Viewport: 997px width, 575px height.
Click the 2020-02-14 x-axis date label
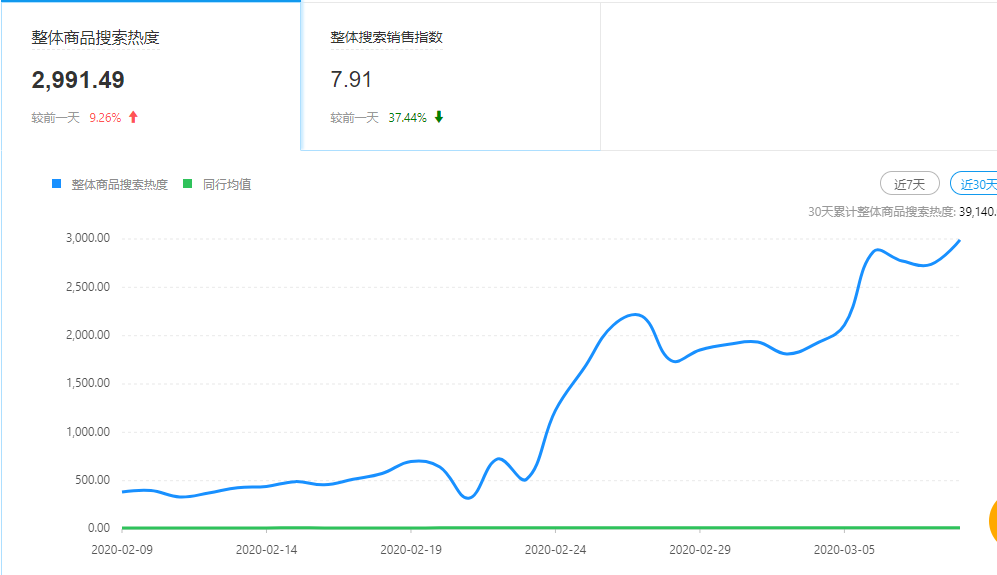(x=266, y=550)
